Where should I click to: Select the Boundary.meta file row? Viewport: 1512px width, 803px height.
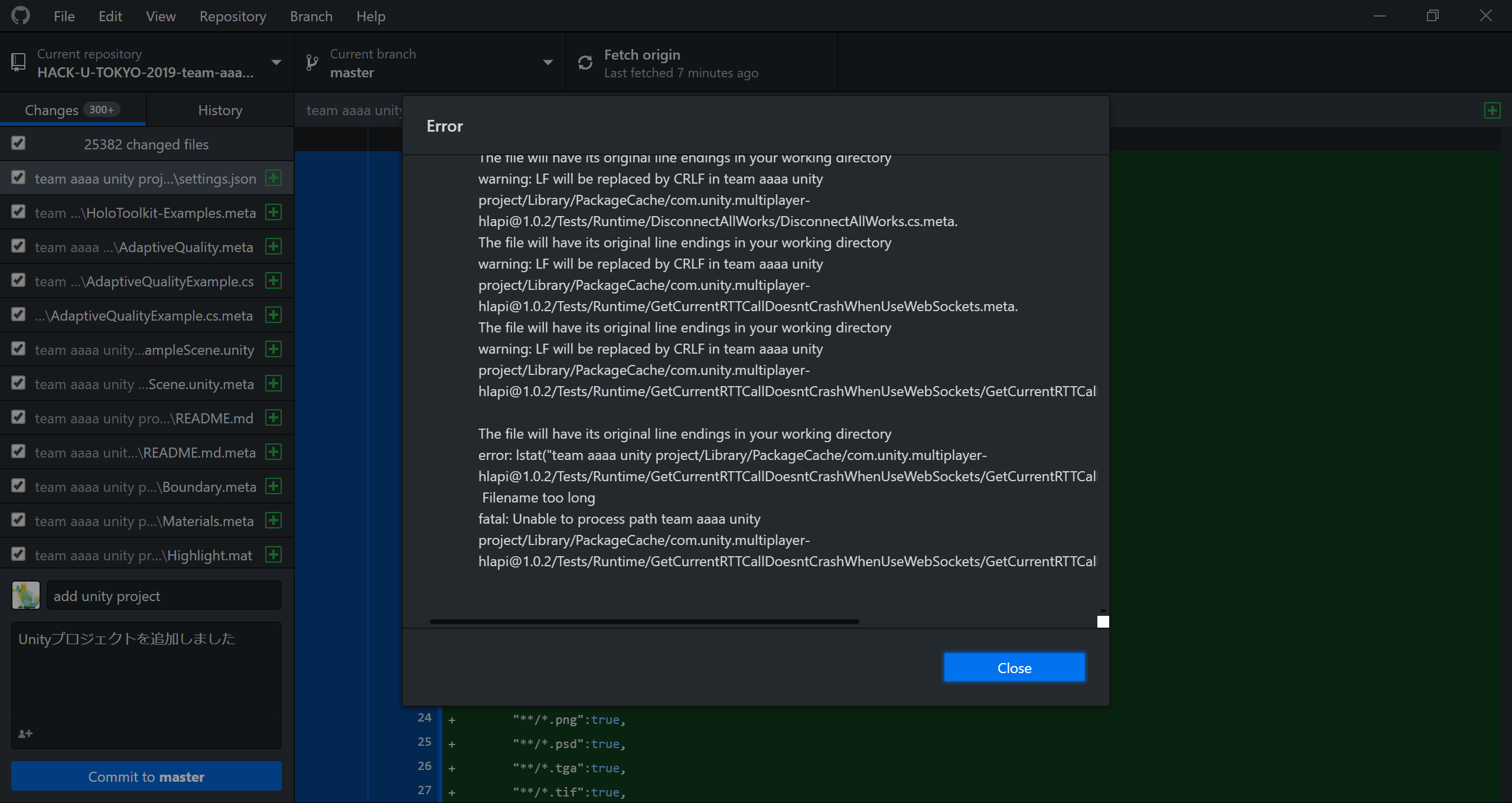[146, 487]
